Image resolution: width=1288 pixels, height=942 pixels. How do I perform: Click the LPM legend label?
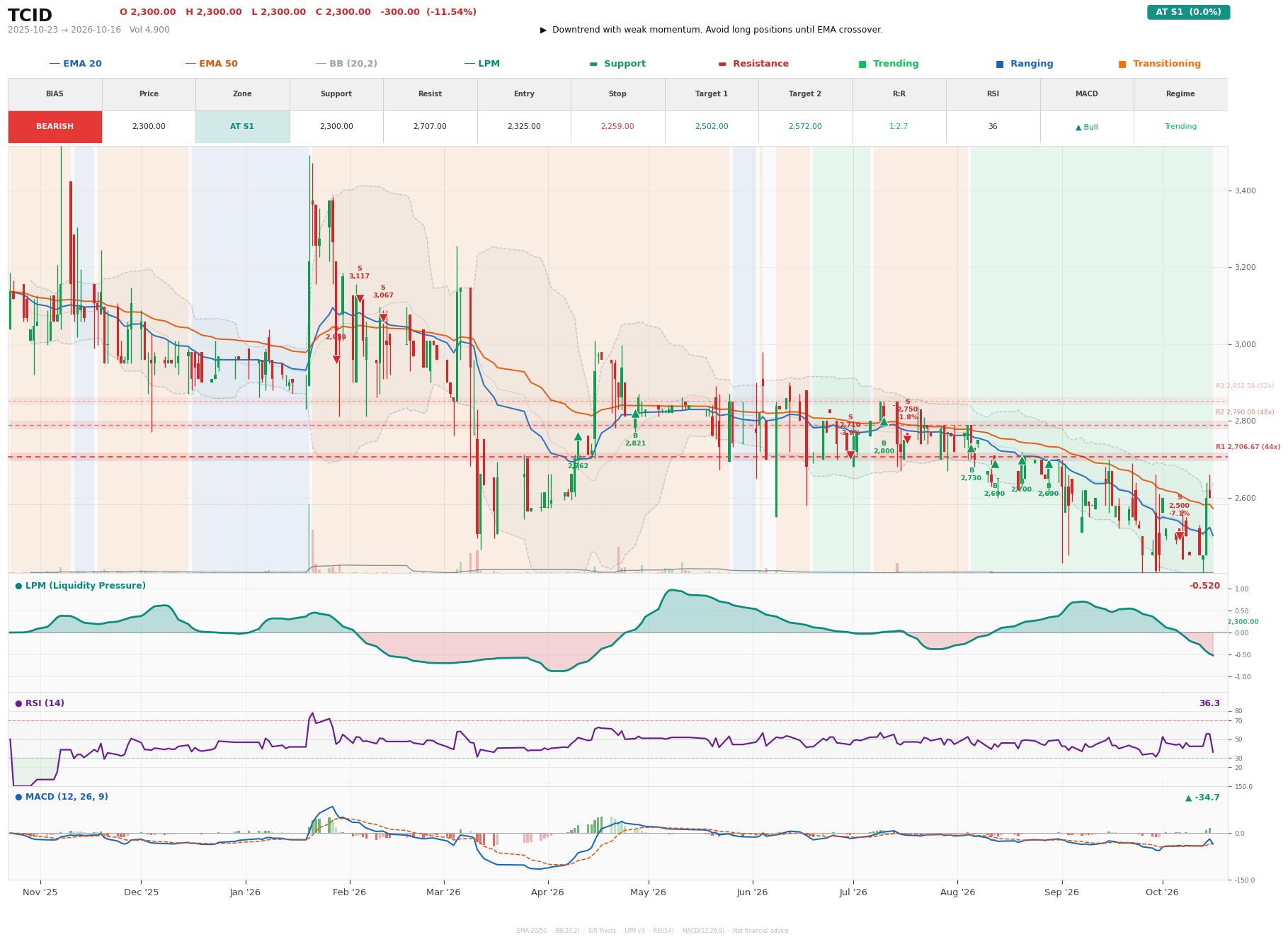pos(481,64)
